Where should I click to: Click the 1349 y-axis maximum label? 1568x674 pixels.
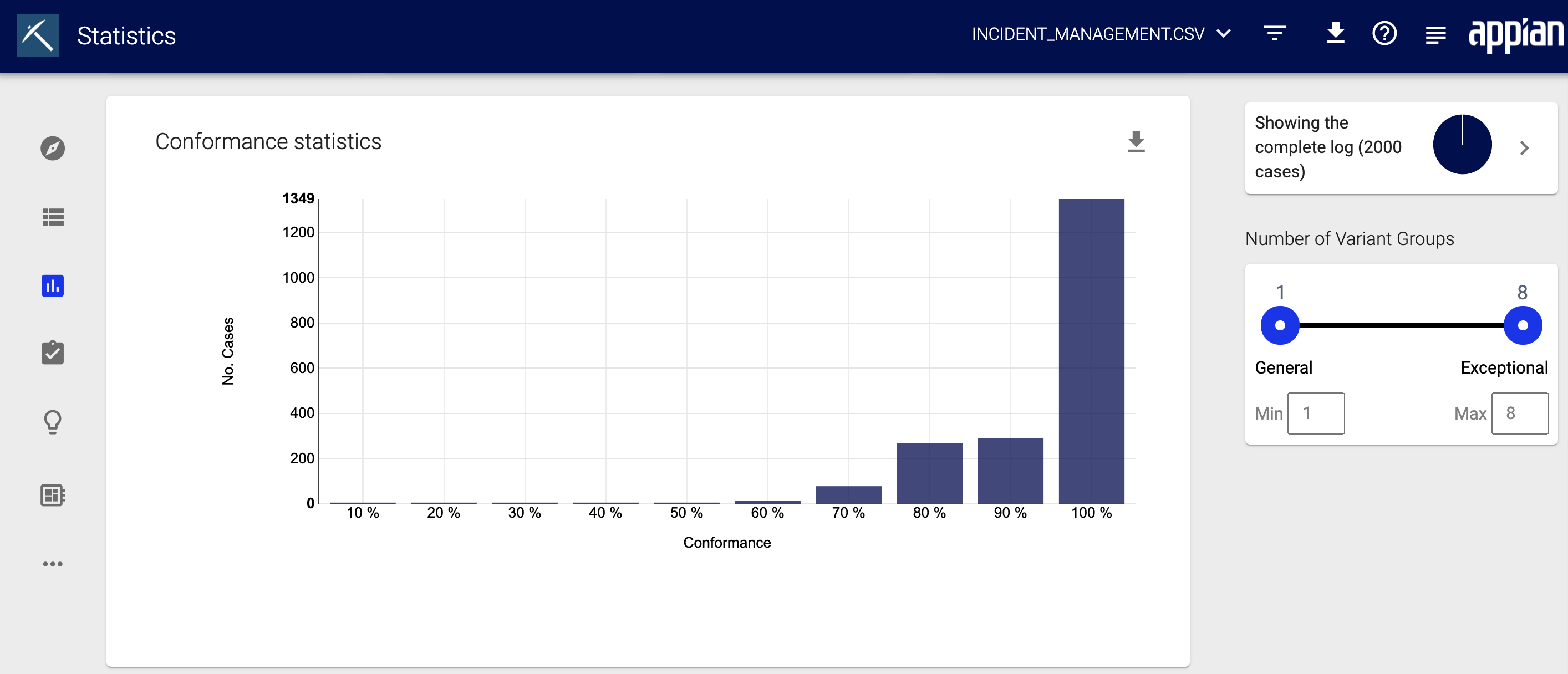(x=298, y=198)
